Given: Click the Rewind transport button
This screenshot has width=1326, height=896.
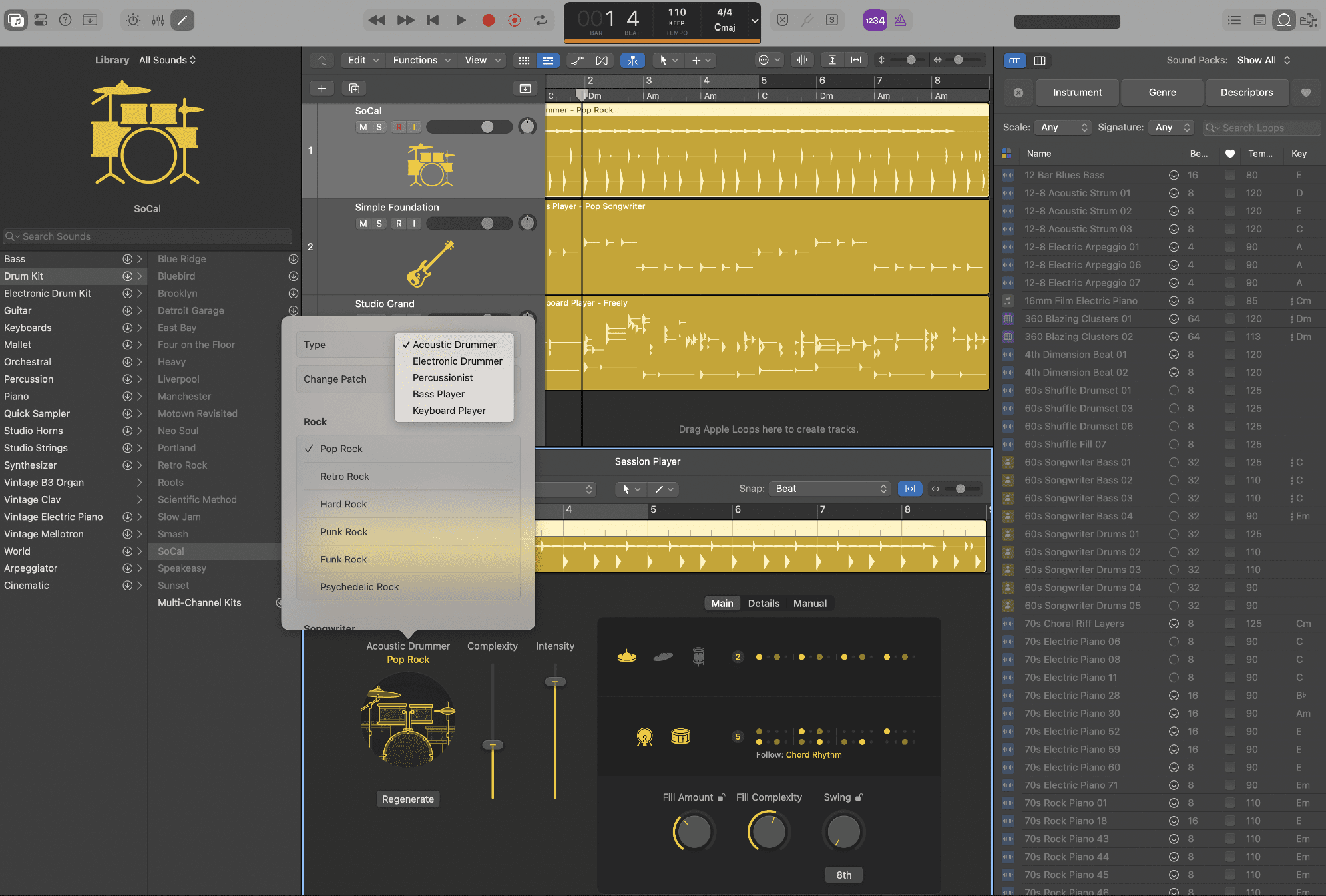Looking at the screenshot, I should tap(377, 20).
